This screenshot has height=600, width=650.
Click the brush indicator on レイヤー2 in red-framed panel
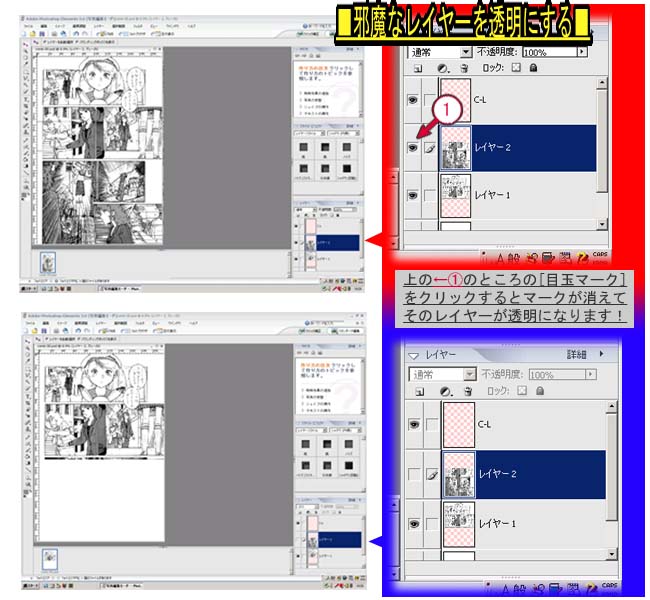(430, 148)
